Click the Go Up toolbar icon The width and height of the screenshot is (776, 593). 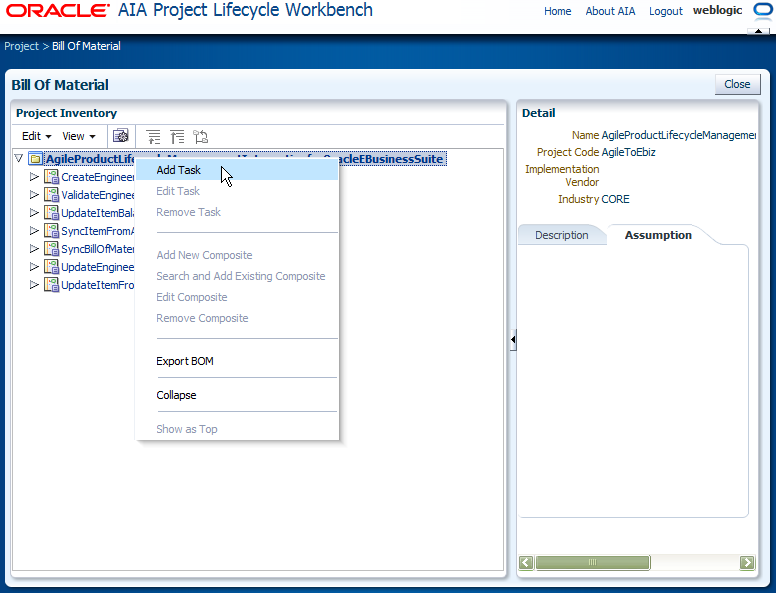click(x=153, y=137)
